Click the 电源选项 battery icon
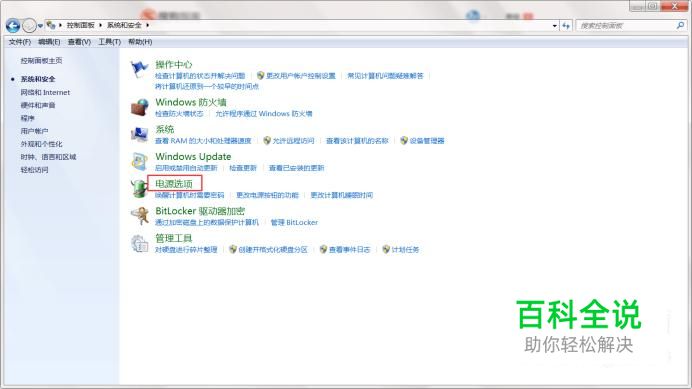 click(x=139, y=189)
